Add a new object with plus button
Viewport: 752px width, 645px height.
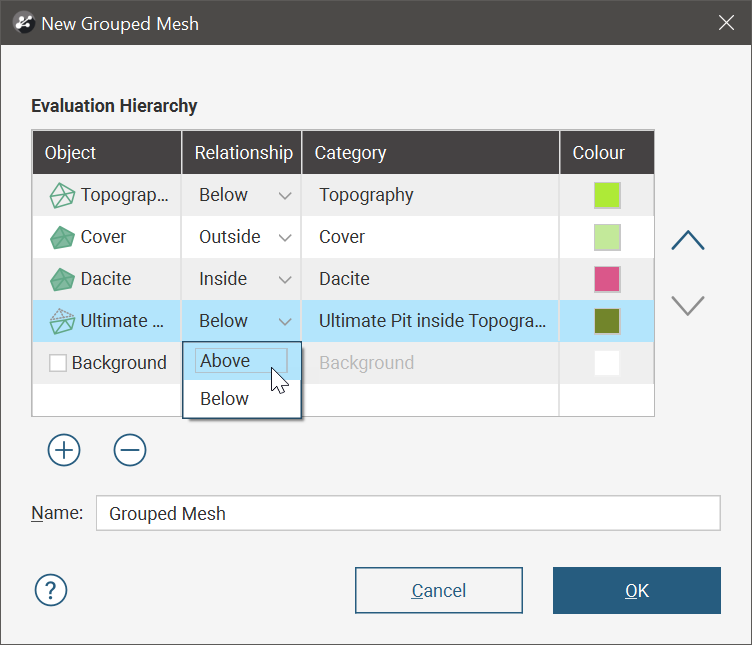click(64, 450)
